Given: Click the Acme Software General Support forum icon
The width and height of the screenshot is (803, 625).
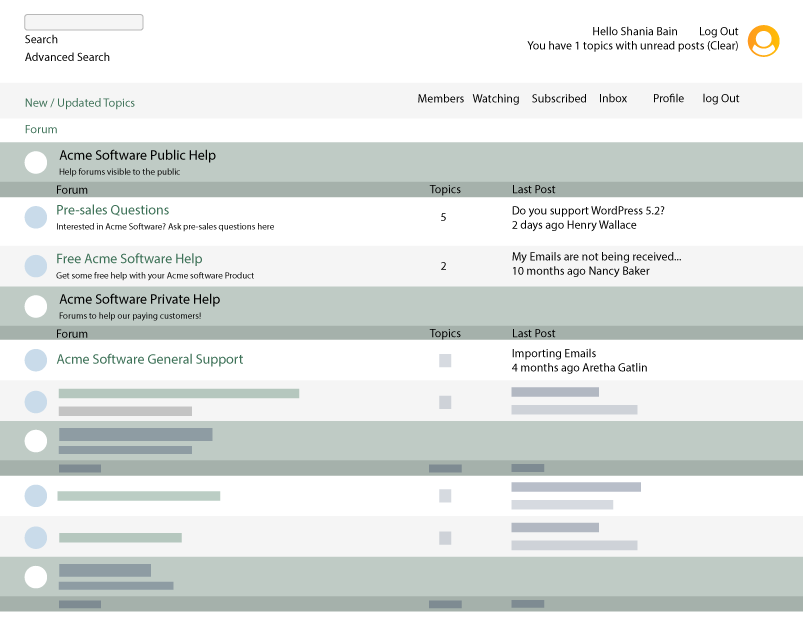Looking at the screenshot, I should click(36, 360).
